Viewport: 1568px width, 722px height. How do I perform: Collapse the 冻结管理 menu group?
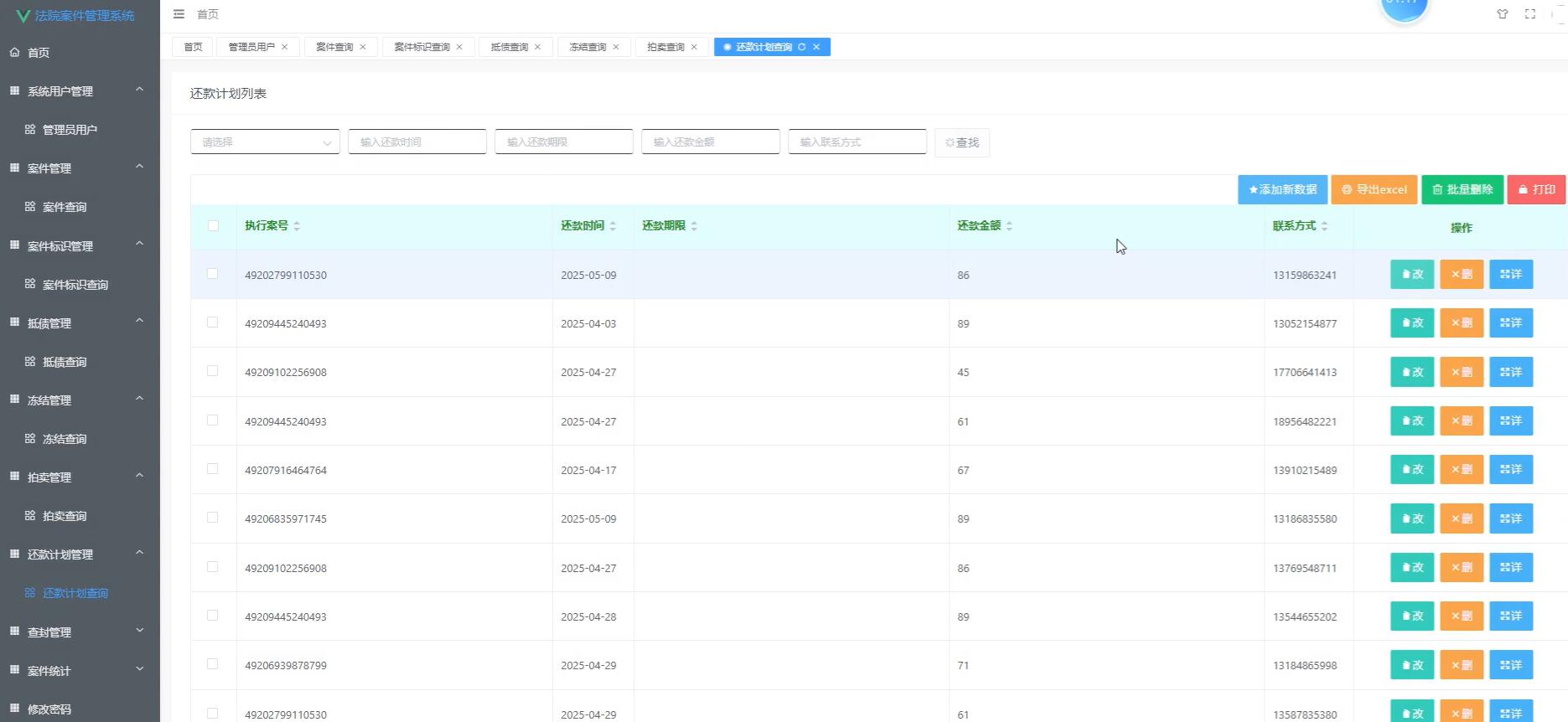click(x=80, y=400)
